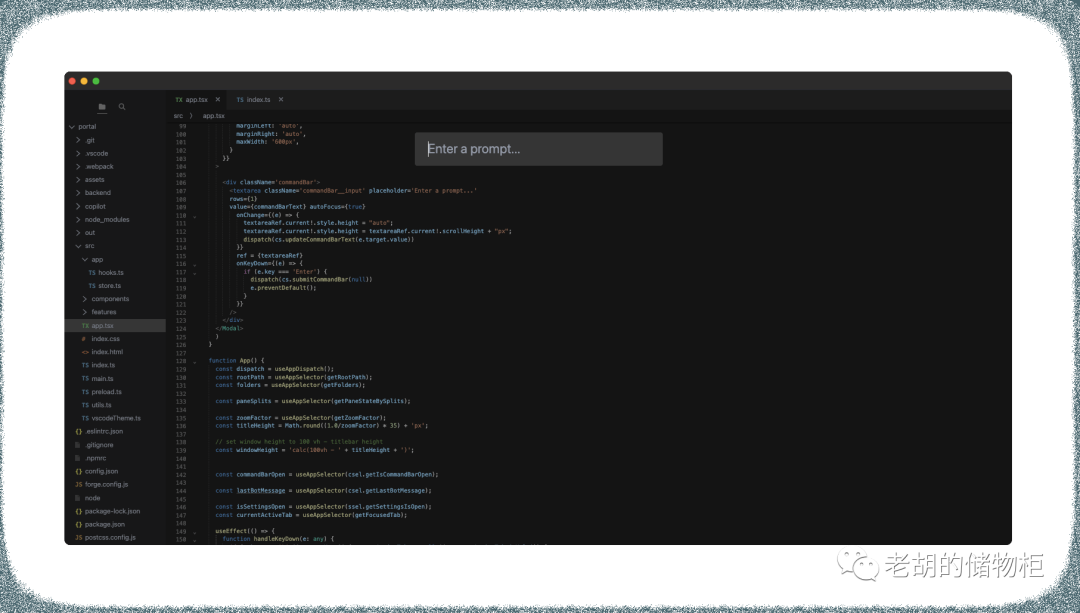Screen dimensions: 1080x613
Task: Open index.css in the file tree
Action: pyautogui.click(x=105, y=339)
